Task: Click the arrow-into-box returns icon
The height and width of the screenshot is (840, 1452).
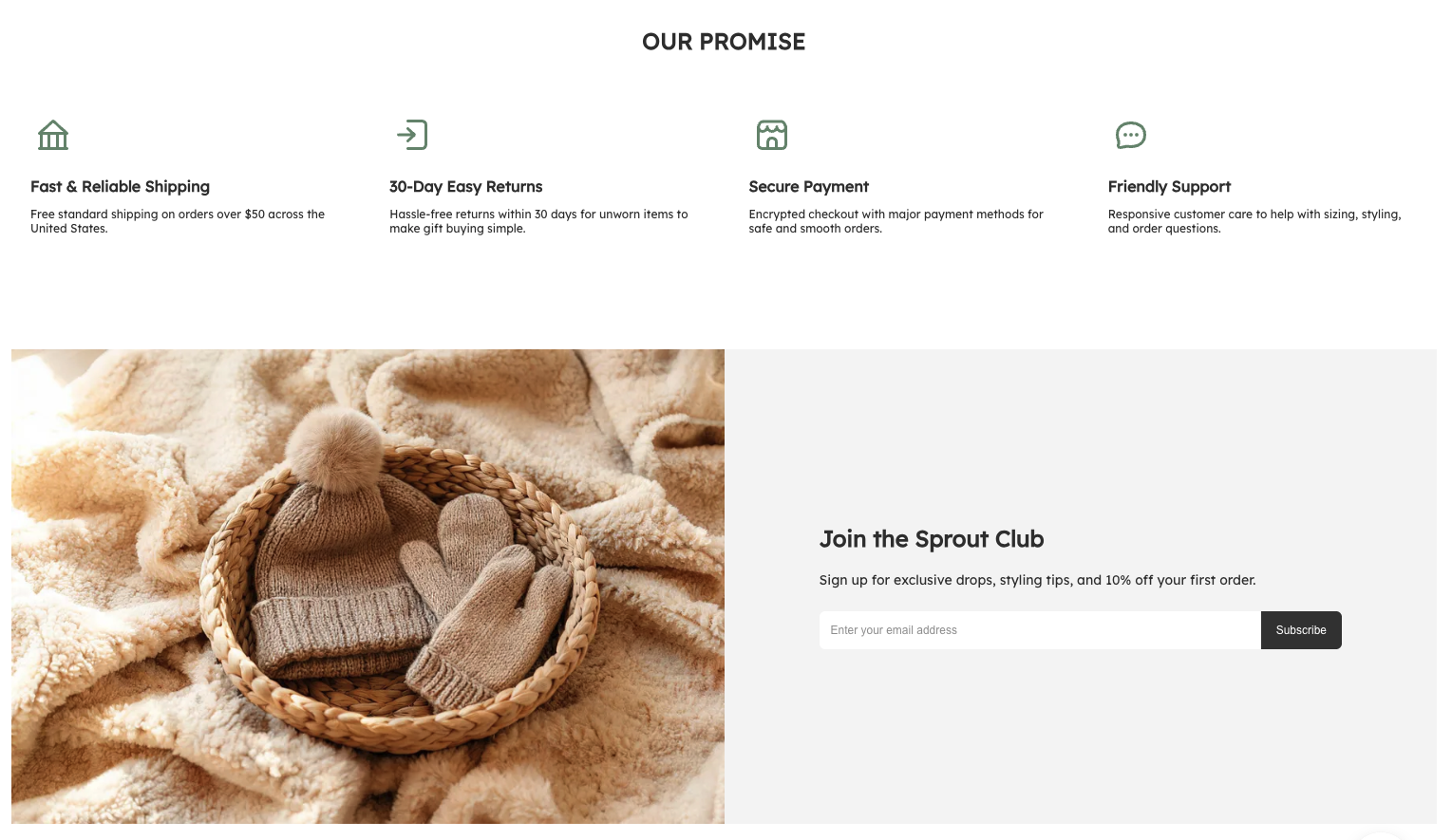Action: pos(412,135)
